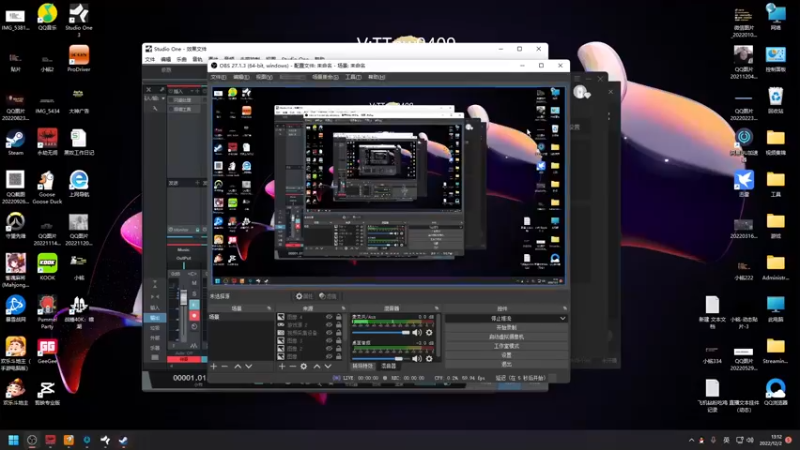Move scene up in scenes list

click(238, 366)
